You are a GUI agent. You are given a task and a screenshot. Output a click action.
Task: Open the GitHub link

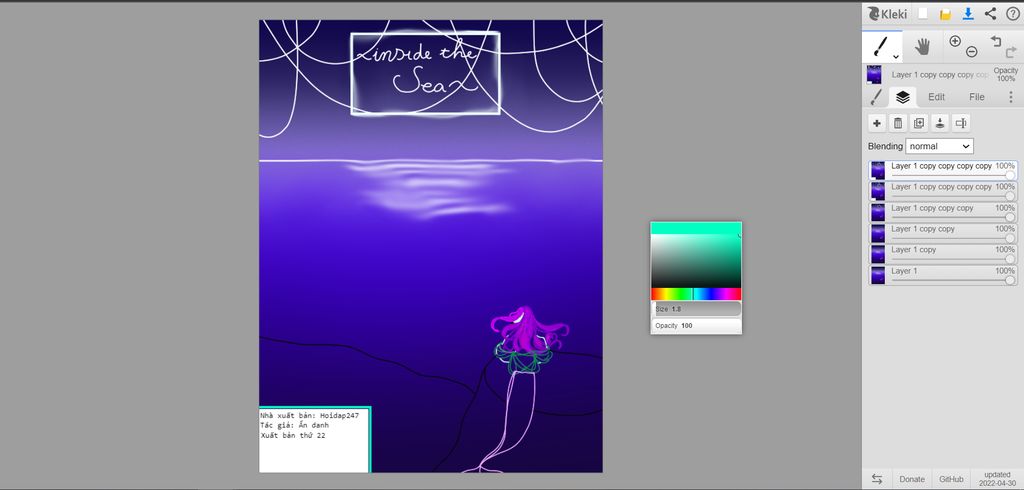click(951, 479)
